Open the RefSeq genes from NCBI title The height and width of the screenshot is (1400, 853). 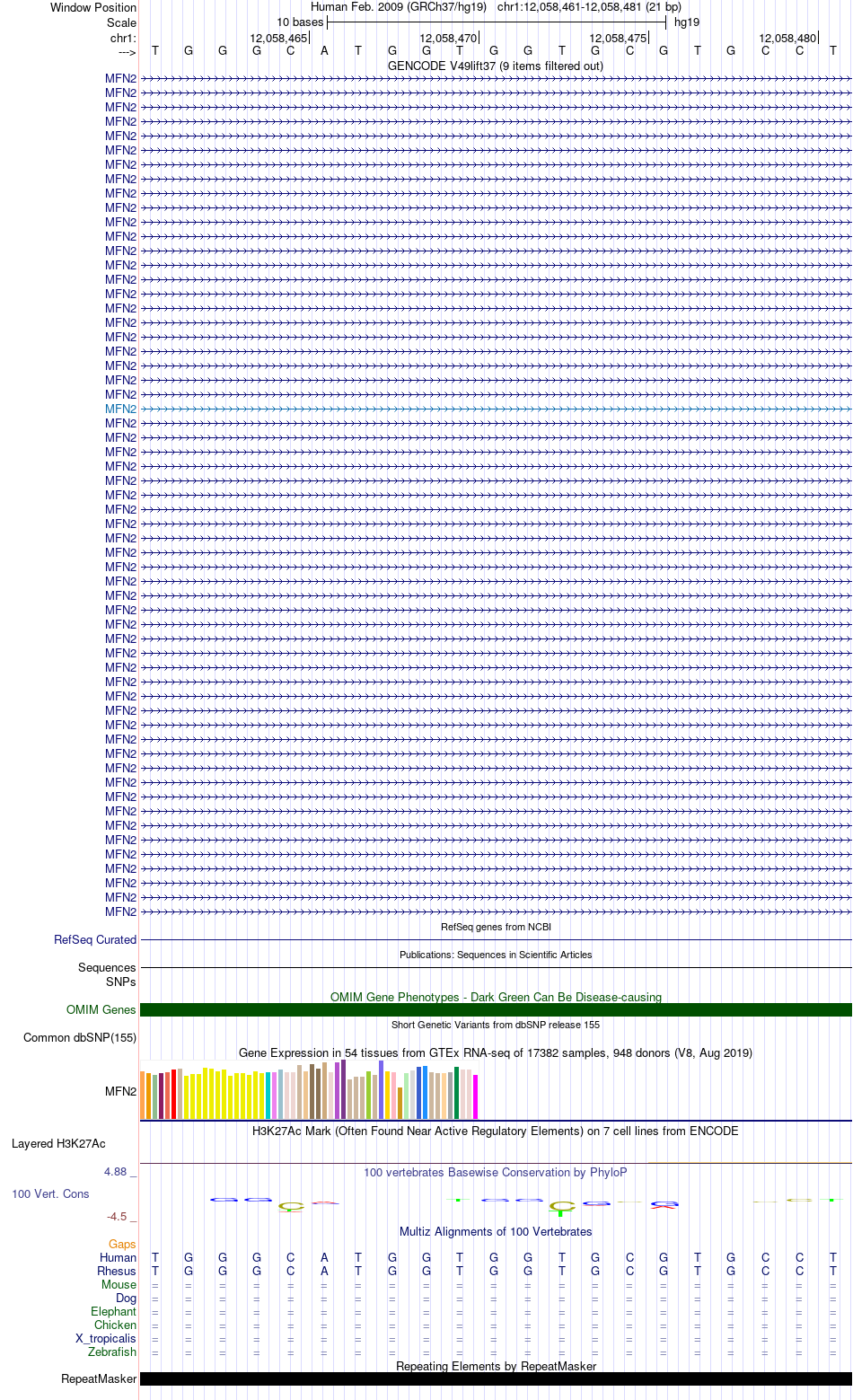(496, 927)
